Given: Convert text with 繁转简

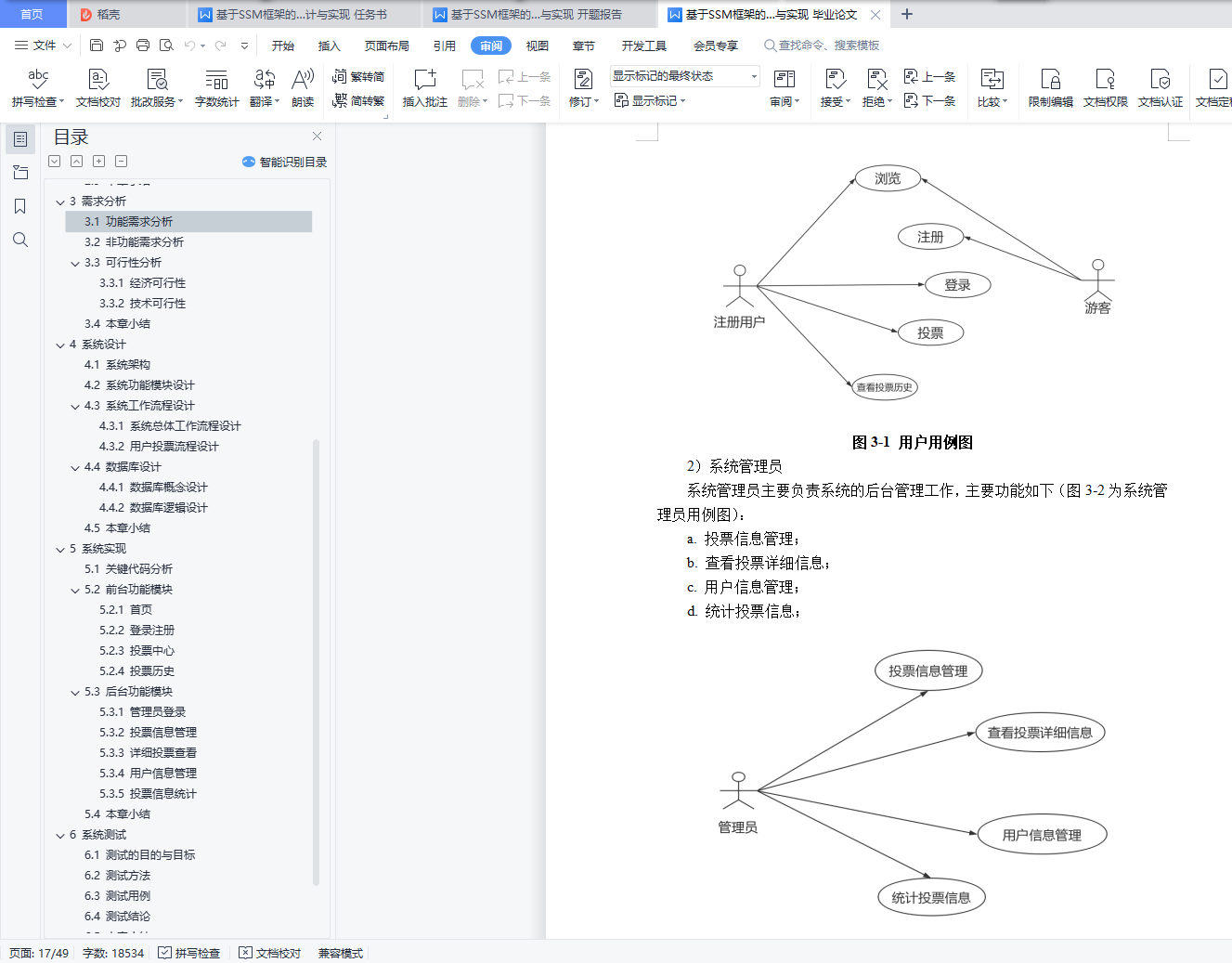Looking at the screenshot, I should 358,76.
